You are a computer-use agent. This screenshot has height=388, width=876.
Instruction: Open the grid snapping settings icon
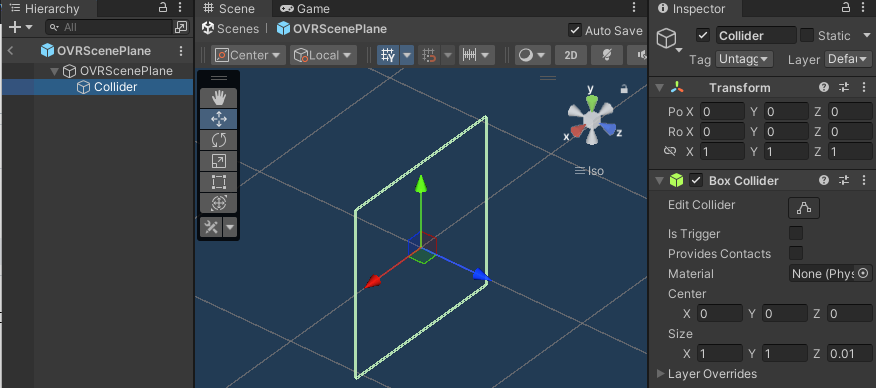(430, 55)
